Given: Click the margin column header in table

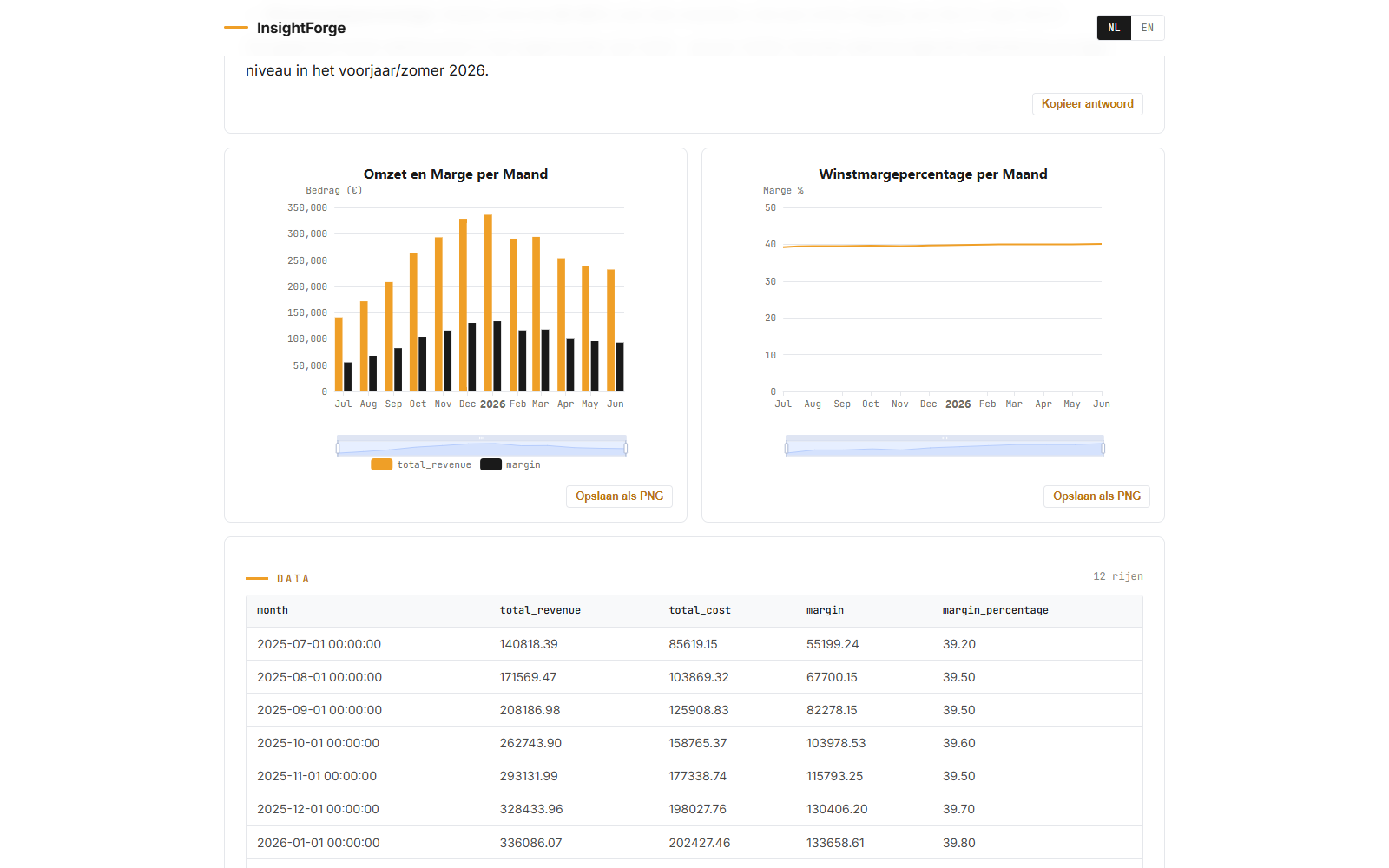Looking at the screenshot, I should (825, 611).
